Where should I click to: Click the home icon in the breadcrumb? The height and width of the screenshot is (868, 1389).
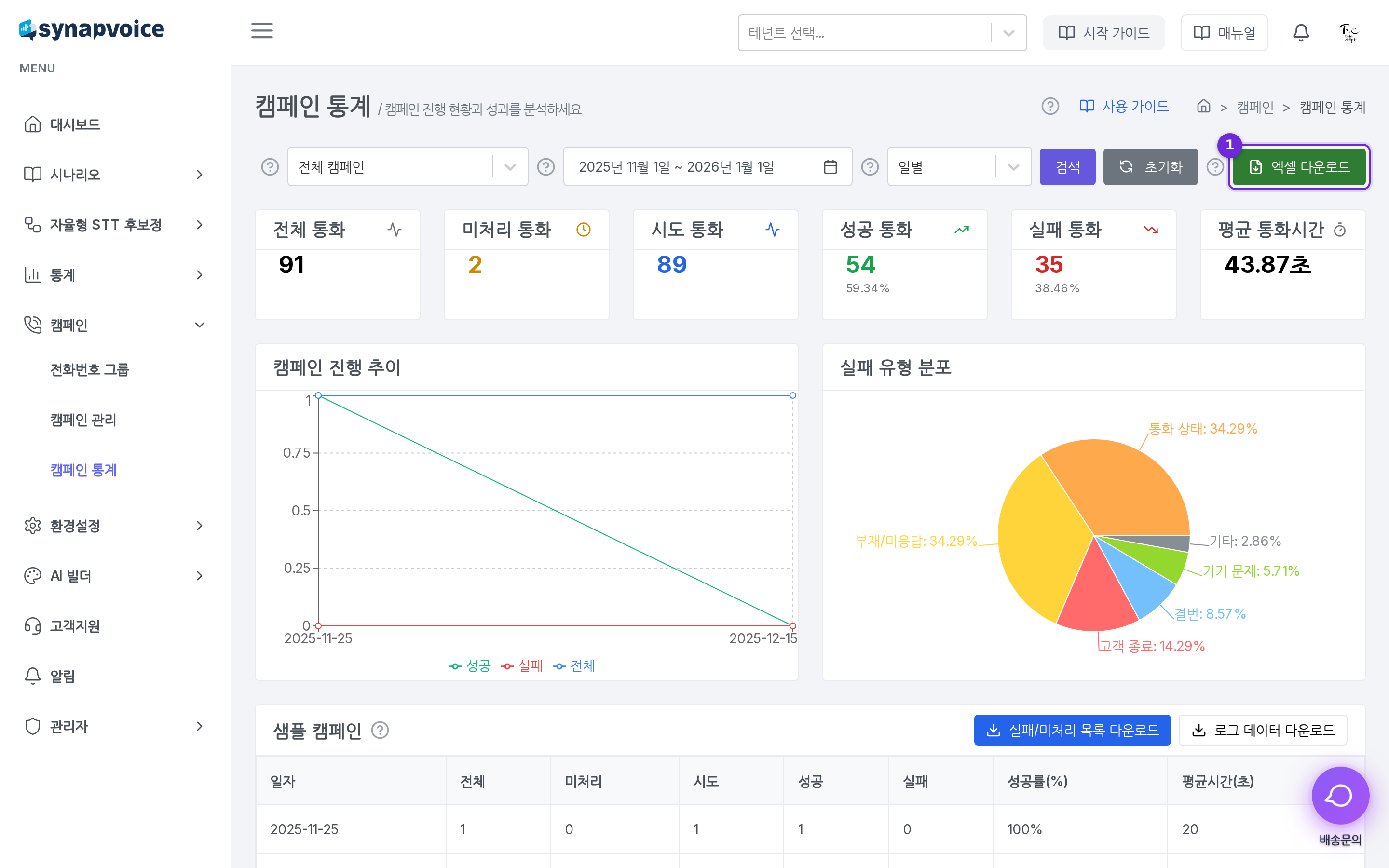(x=1204, y=106)
